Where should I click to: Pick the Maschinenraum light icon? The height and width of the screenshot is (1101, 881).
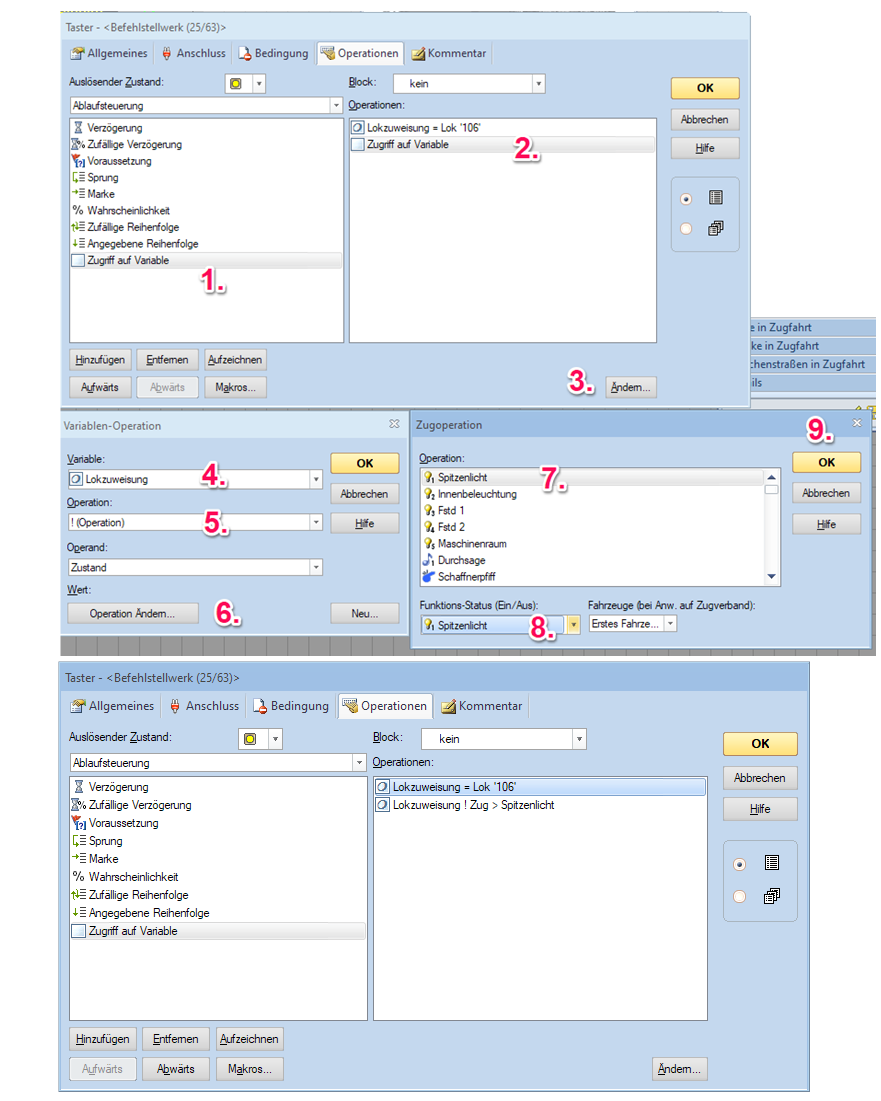[429, 543]
